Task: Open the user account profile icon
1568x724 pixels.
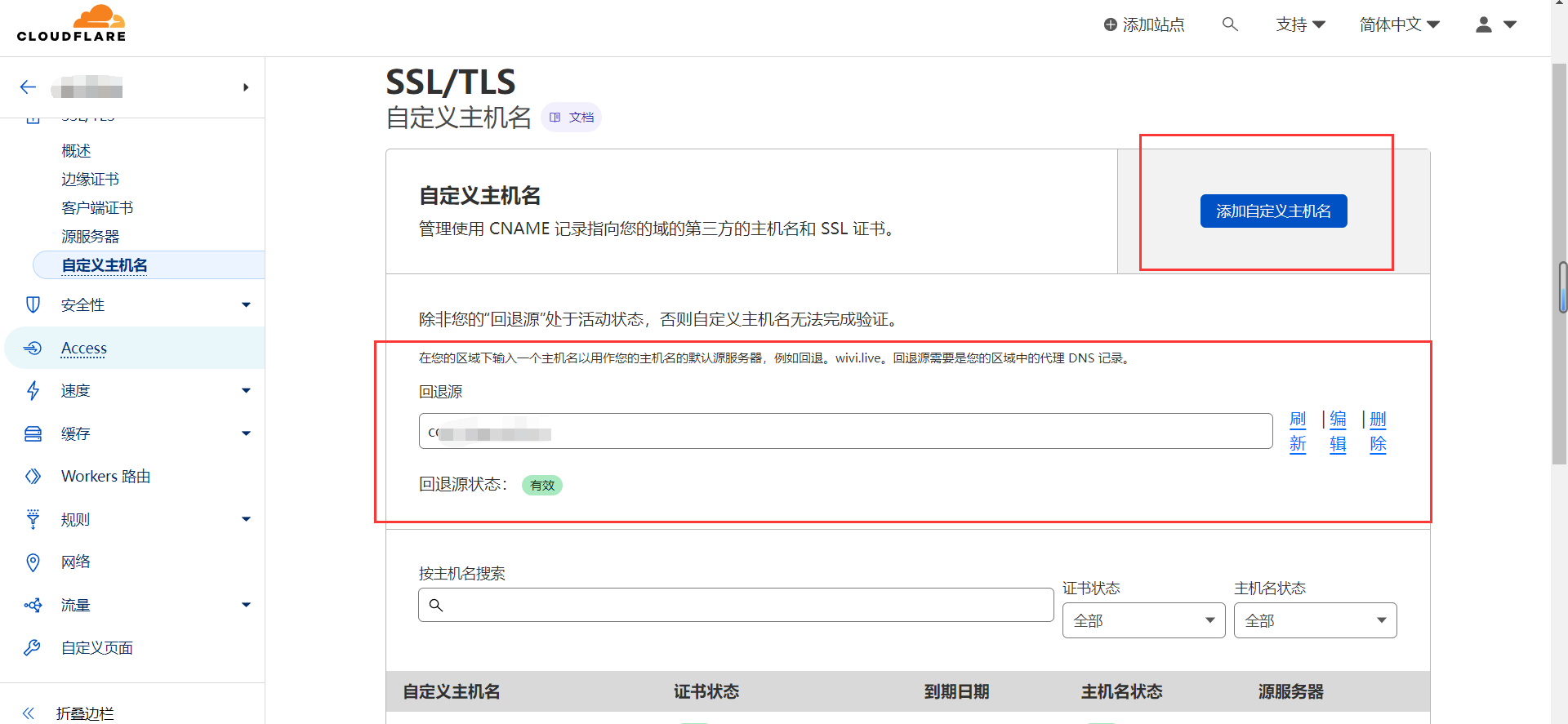Action: point(1484,24)
